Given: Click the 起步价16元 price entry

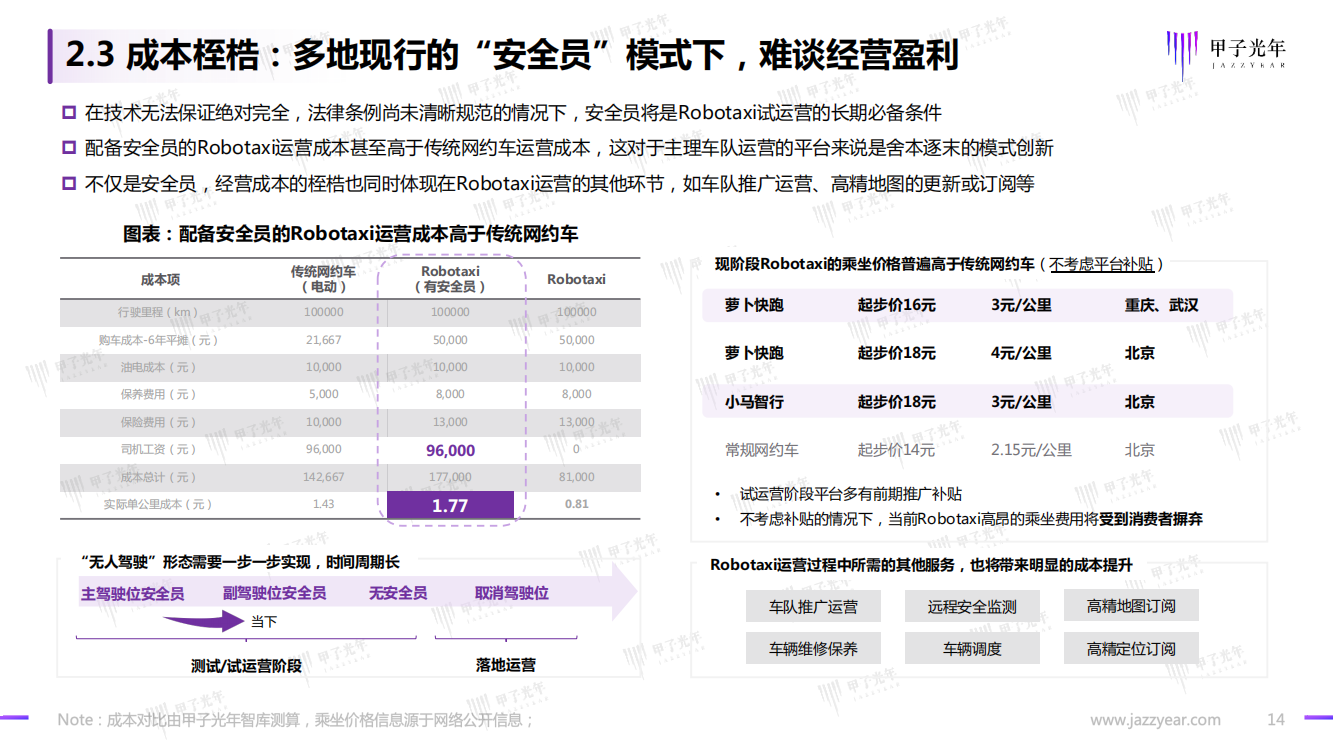Looking at the screenshot, I should (897, 305).
